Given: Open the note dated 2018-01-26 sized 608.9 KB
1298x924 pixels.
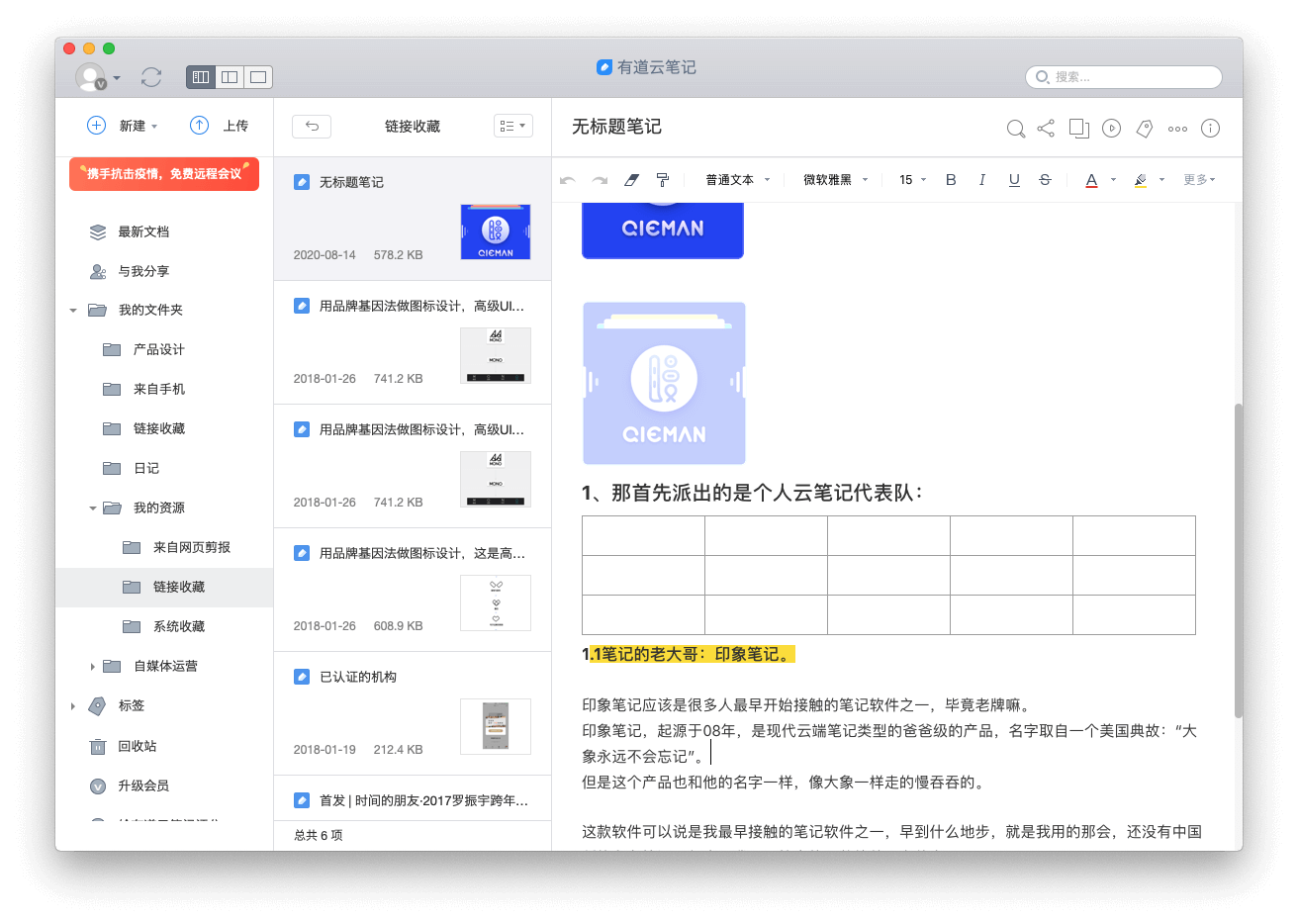Looking at the screenshot, I should 413,590.
